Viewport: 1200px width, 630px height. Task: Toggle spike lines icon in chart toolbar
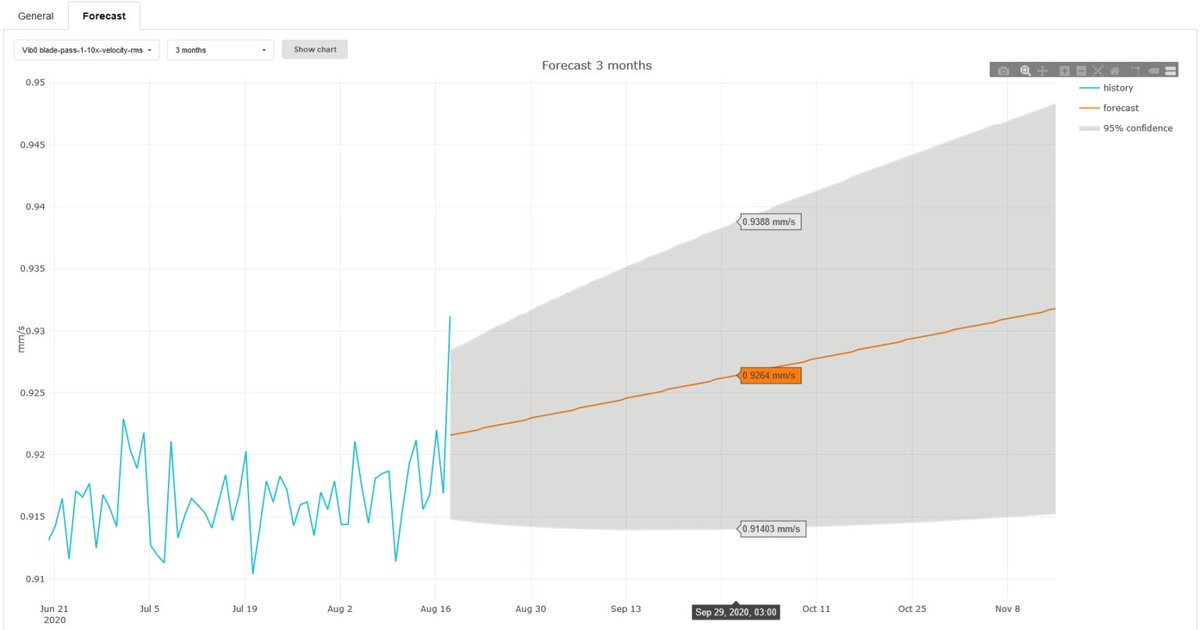tap(1136, 71)
